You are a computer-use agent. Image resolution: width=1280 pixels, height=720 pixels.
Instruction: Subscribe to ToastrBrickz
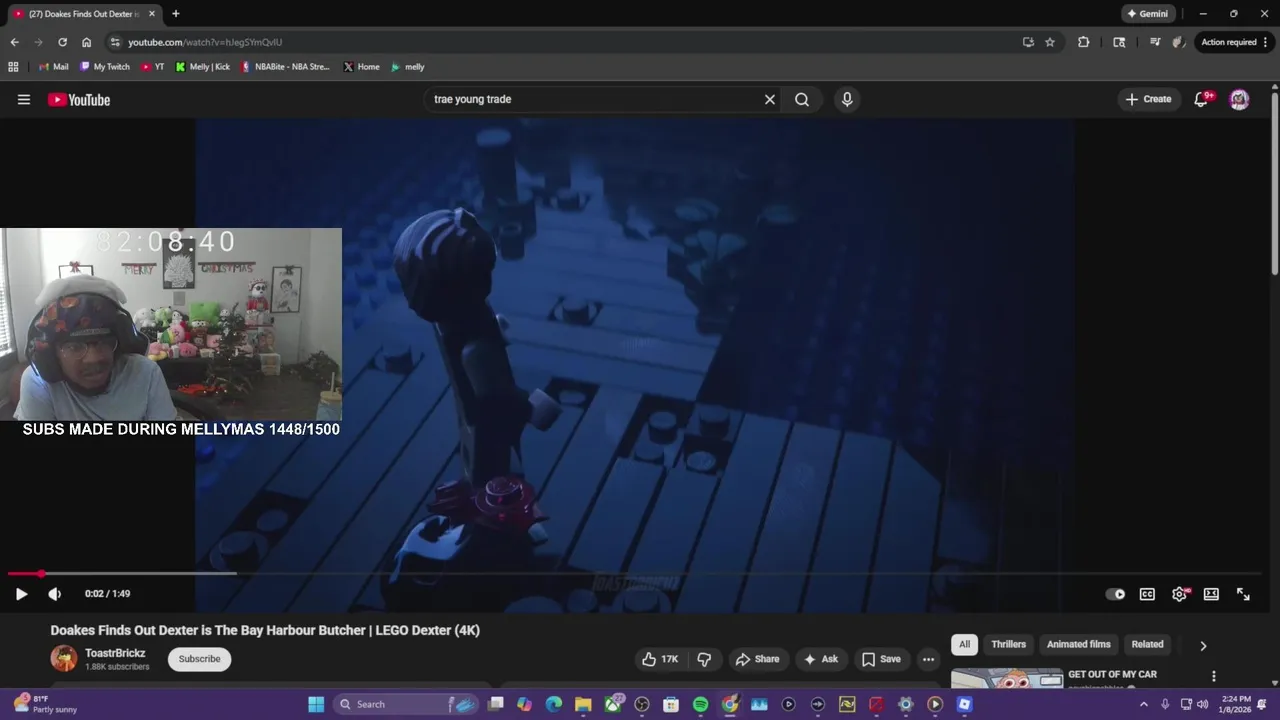tap(199, 659)
